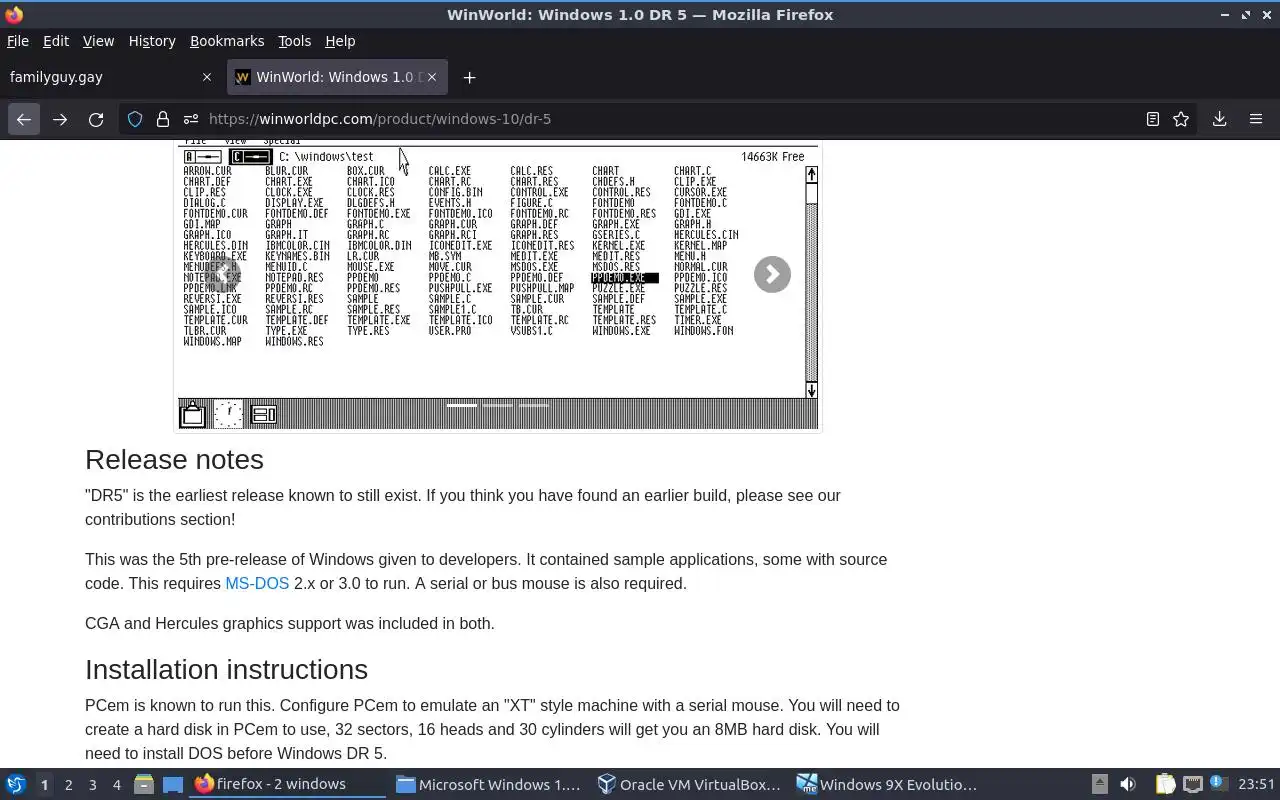This screenshot has width=1280, height=800.
Task: Switch to virtual desktop 4
Action: (116, 785)
